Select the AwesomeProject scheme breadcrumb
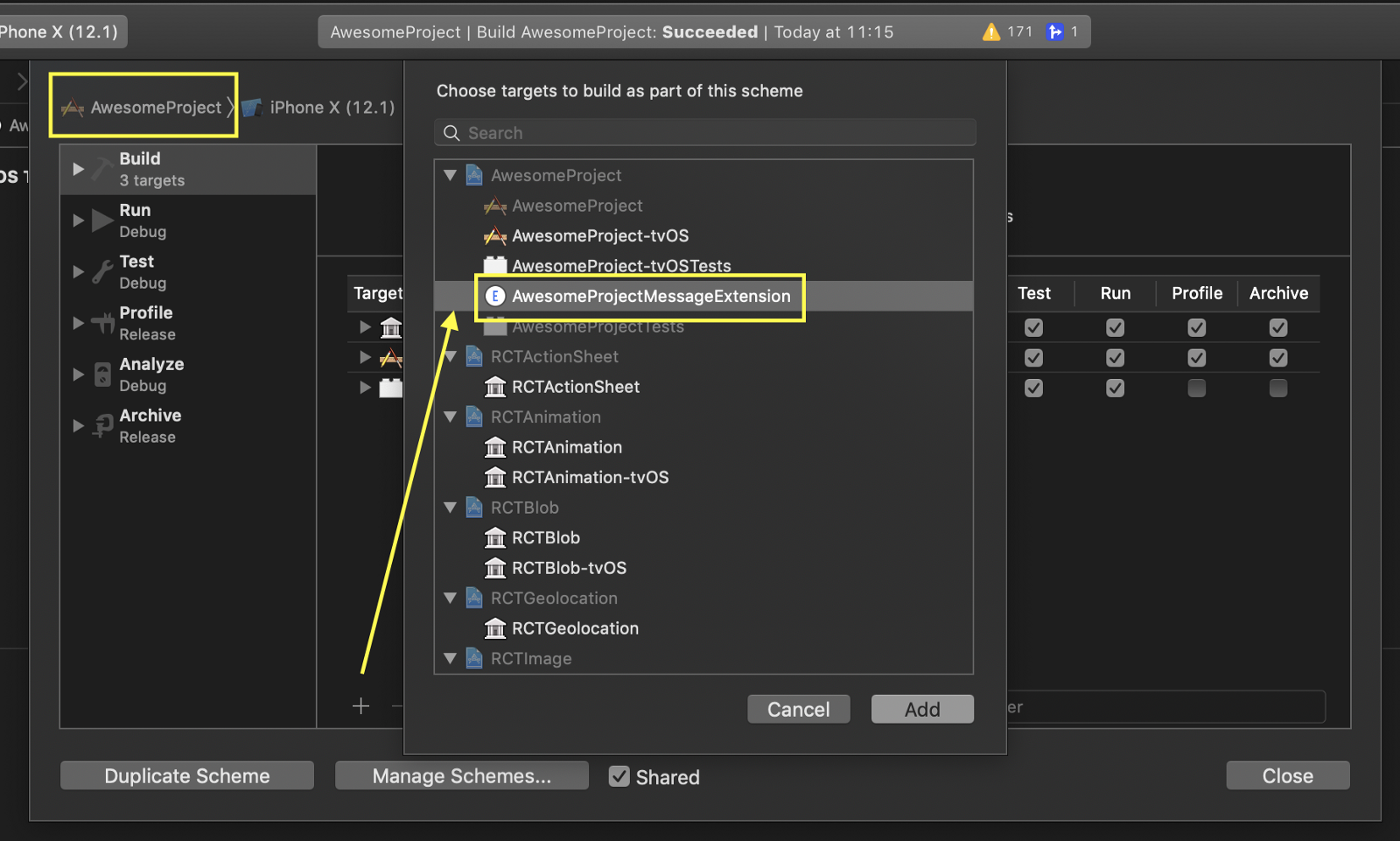This screenshot has width=1400, height=841. [143, 108]
